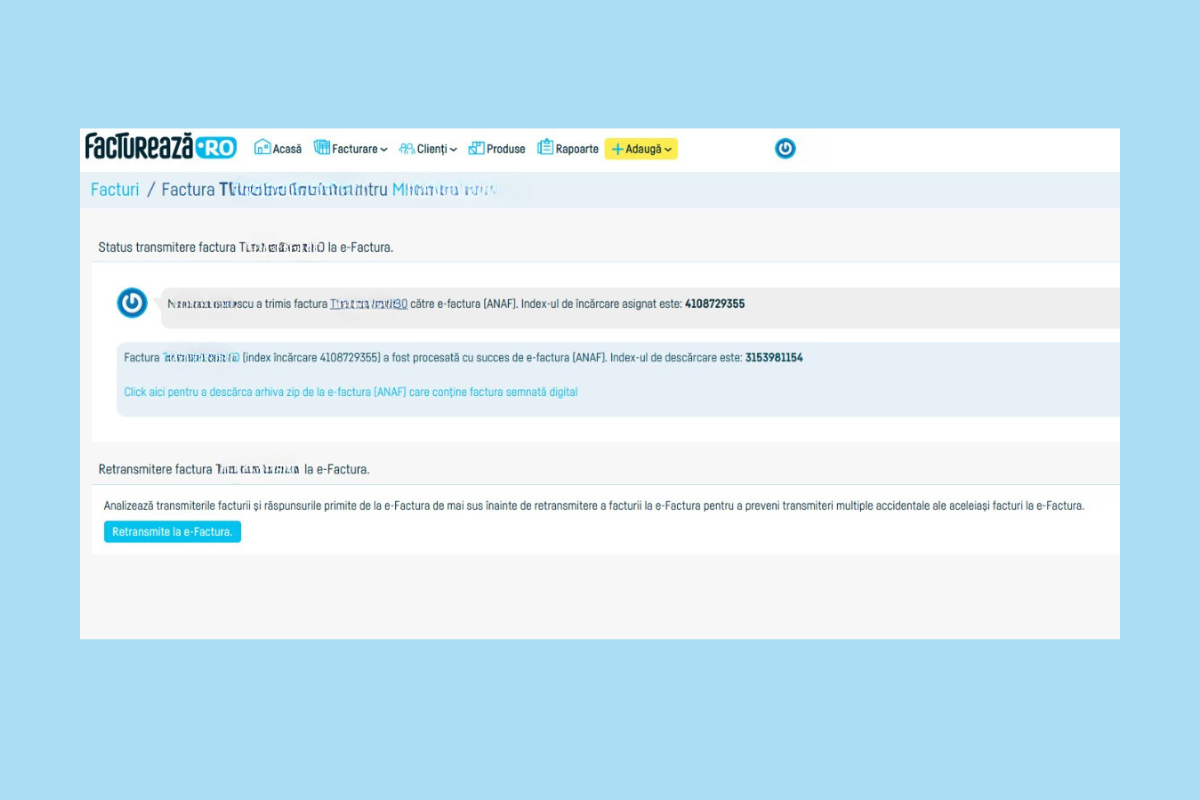The height and width of the screenshot is (800, 1200).
Task: Click the round avatar icon beside the transmission message
Action: click(132, 303)
